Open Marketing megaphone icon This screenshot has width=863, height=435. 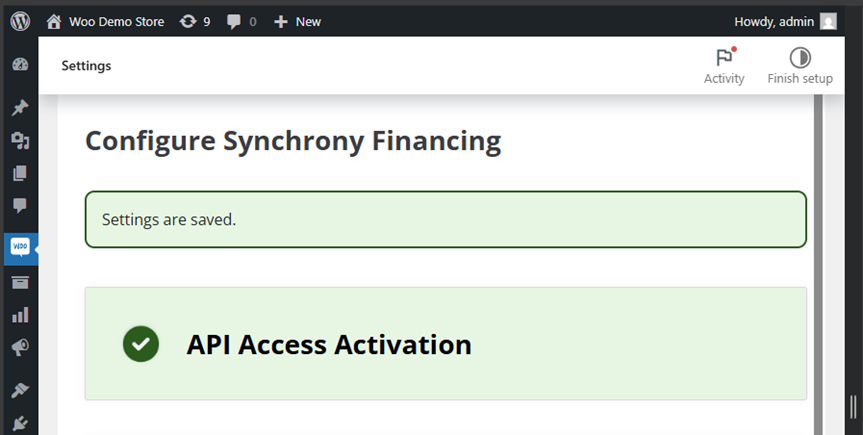coord(20,347)
